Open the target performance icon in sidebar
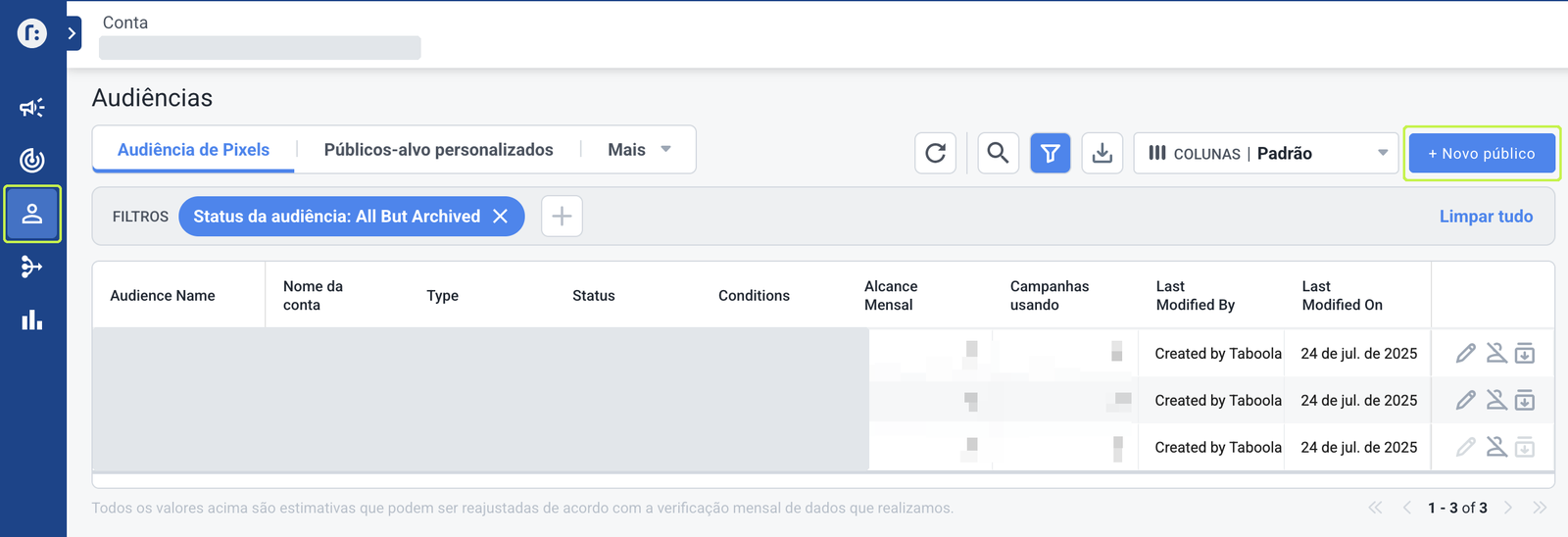 click(x=32, y=160)
